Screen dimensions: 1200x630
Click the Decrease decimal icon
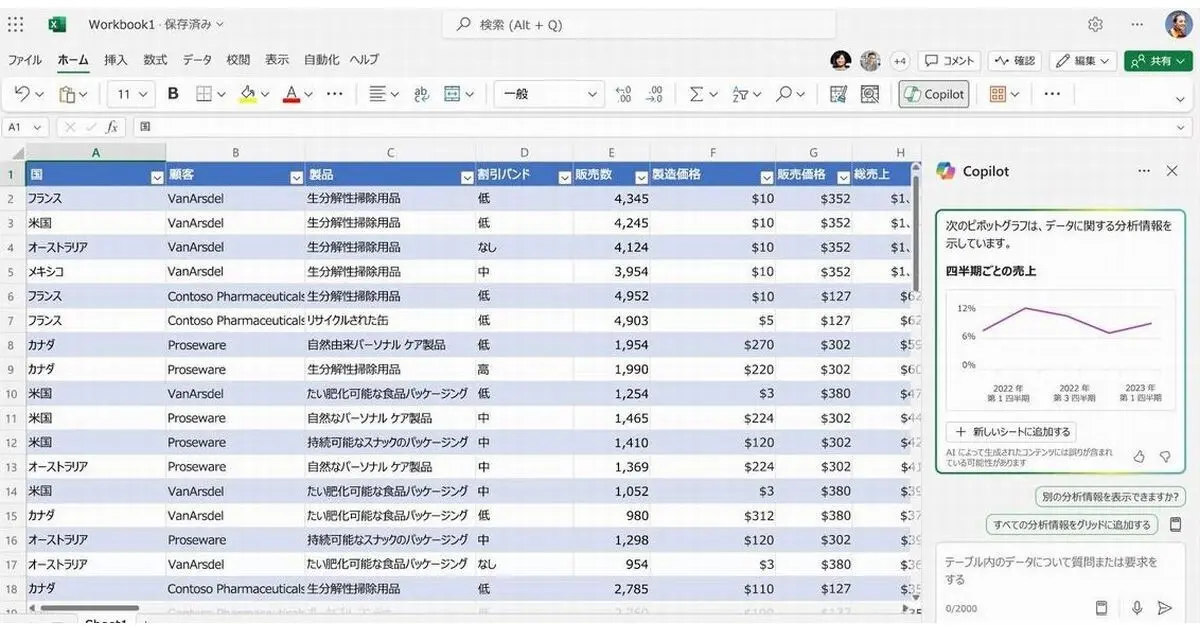point(655,94)
